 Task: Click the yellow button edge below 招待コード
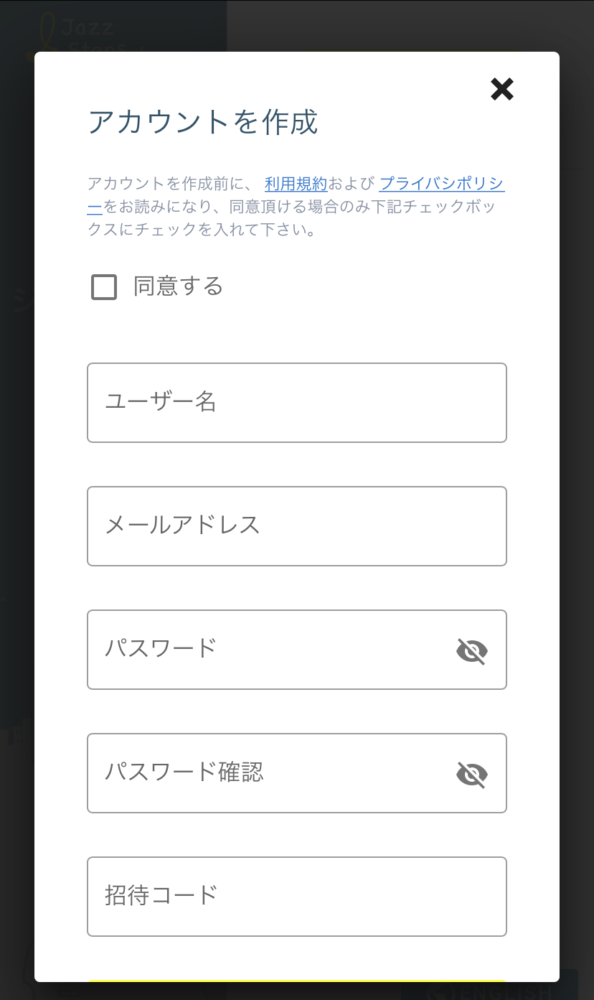[297, 980]
